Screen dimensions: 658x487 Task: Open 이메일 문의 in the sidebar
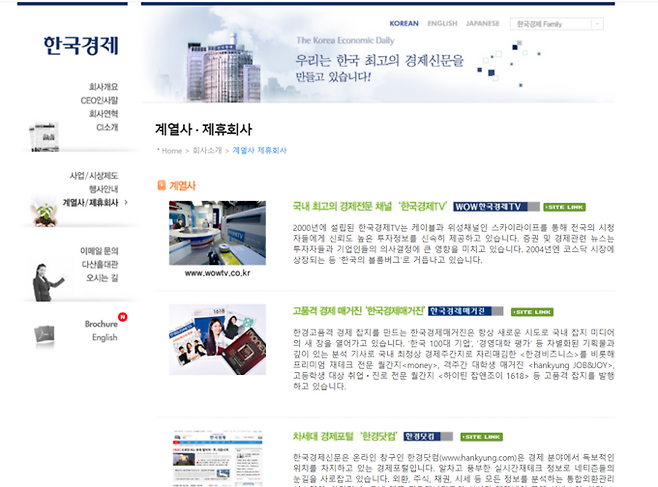[x=99, y=251]
